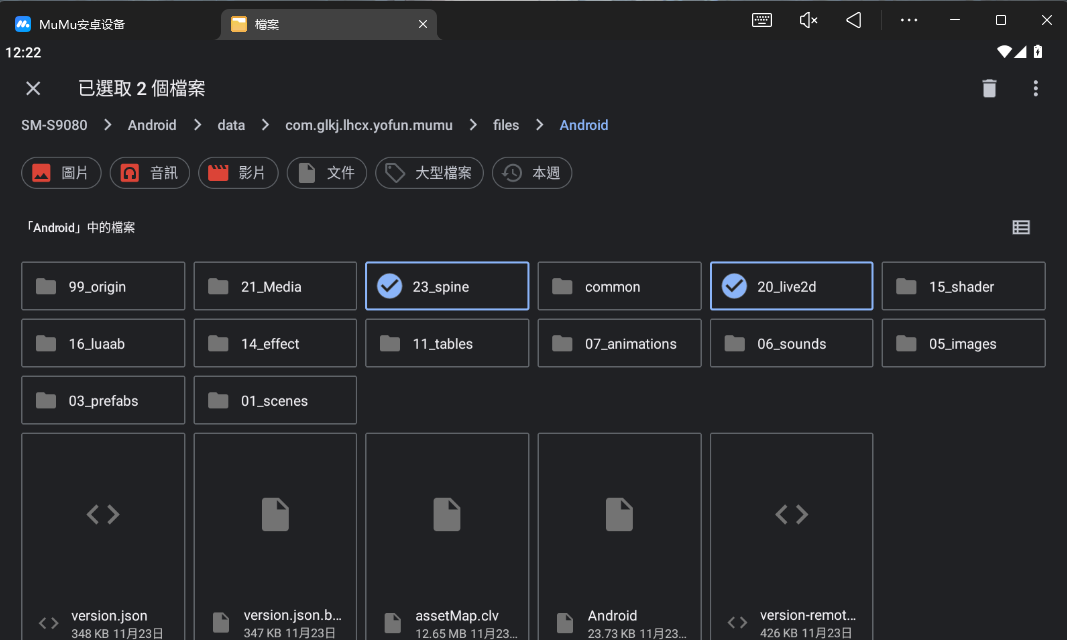Filter by 影片 videos chip
The image size is (1067, 640).
pyautogui.click(x=238, y=173)
